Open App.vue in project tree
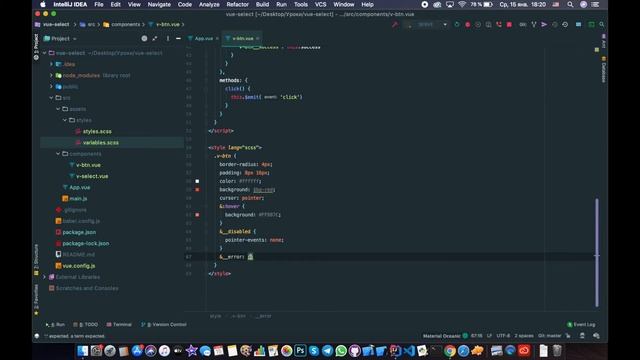The image size is (640, 360). [79, 187]
